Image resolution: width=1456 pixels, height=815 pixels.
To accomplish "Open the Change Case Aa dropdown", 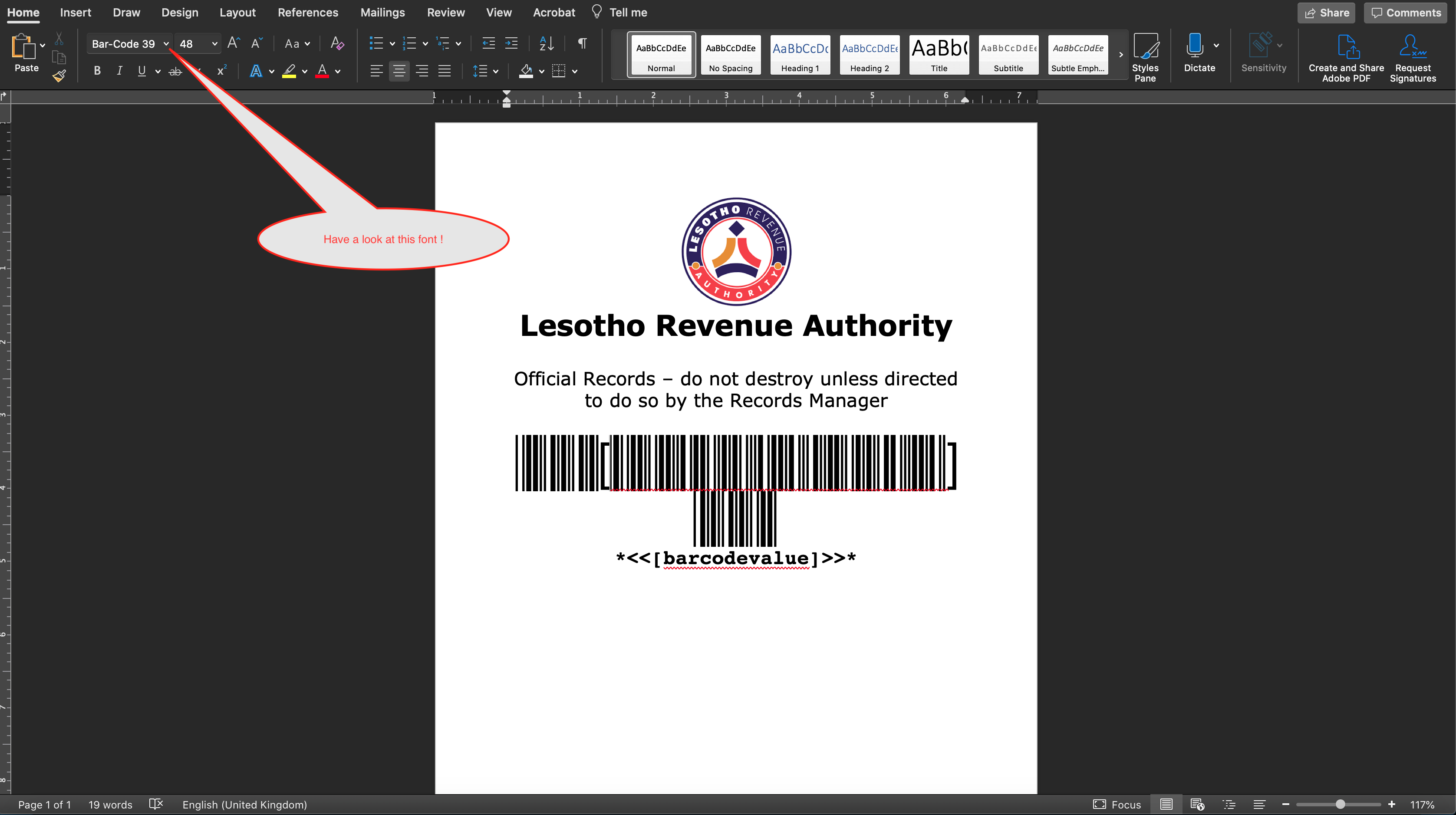I will 297,43.
